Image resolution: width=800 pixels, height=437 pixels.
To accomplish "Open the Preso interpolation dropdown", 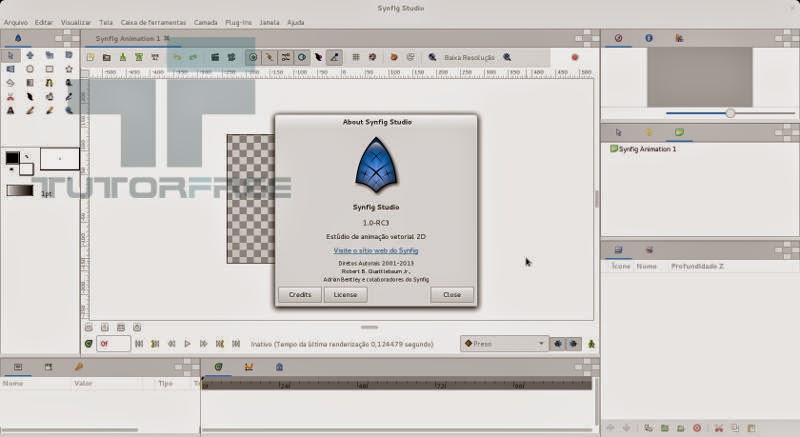I will [x=505, y=344].
